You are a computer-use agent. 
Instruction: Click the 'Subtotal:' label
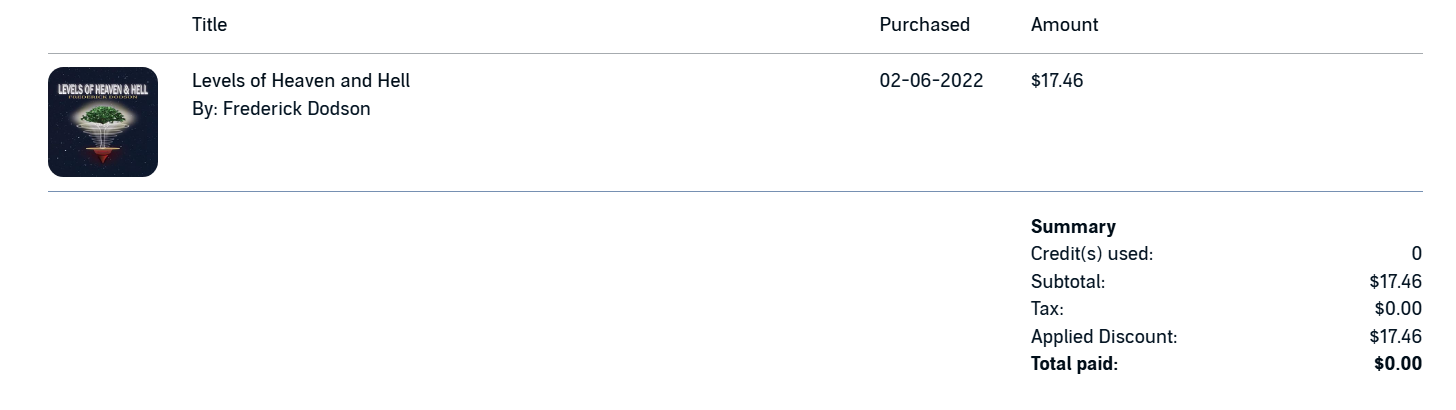(x=1067, y=282)
